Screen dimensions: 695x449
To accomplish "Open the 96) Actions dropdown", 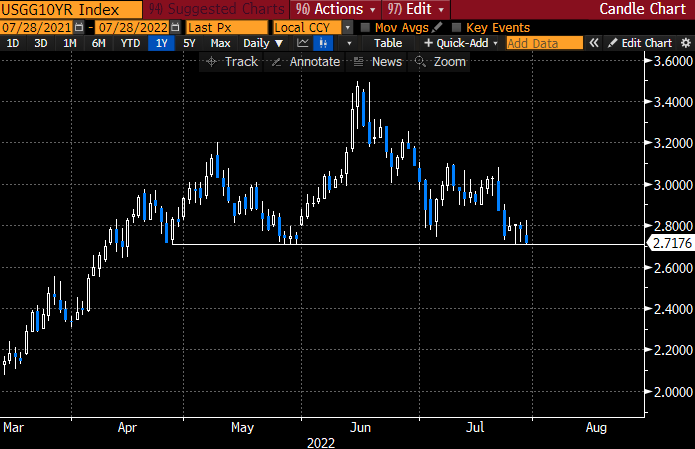I will point(336,9).
